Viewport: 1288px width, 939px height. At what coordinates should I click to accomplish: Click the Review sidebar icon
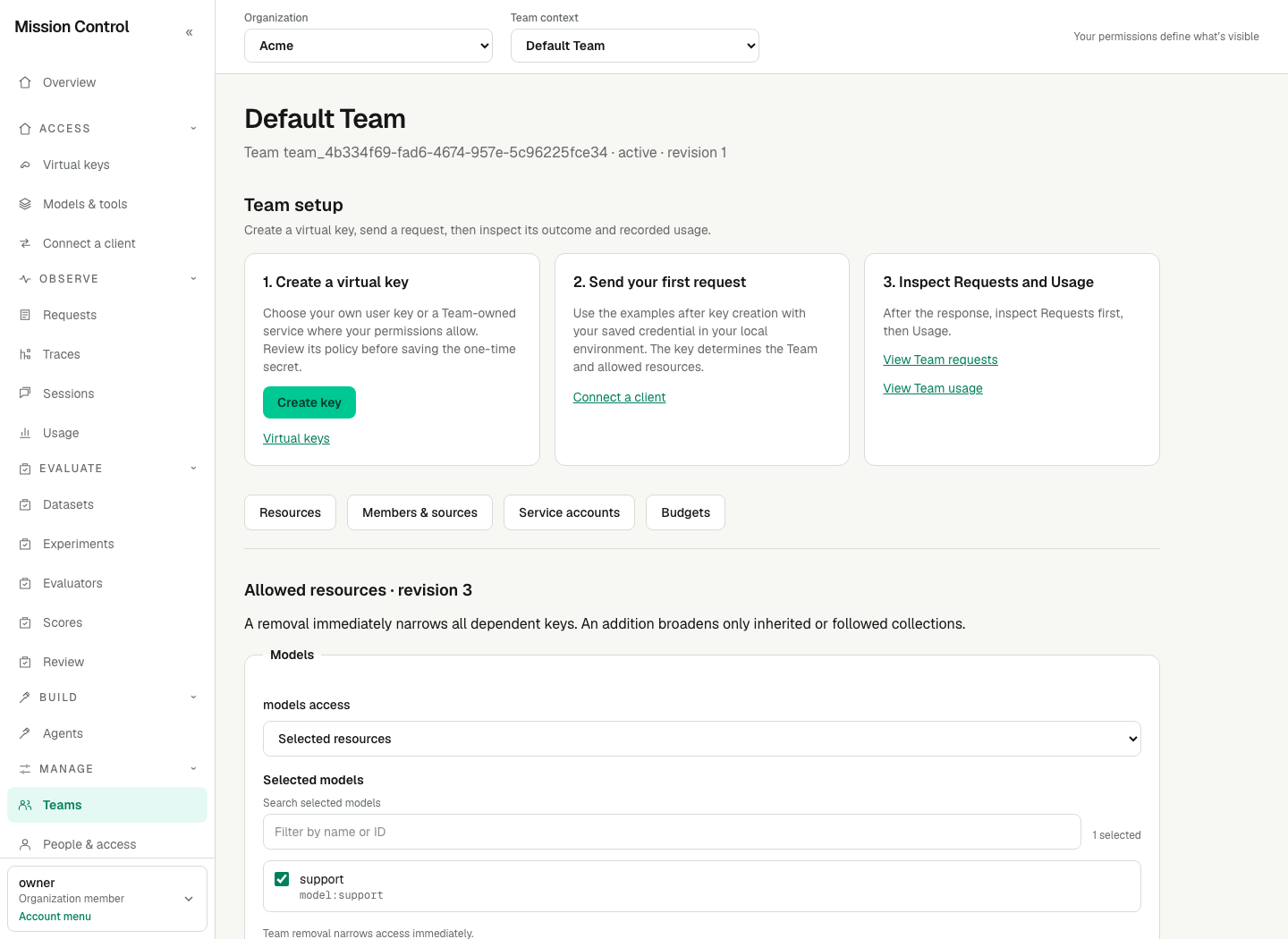(25, 662)
